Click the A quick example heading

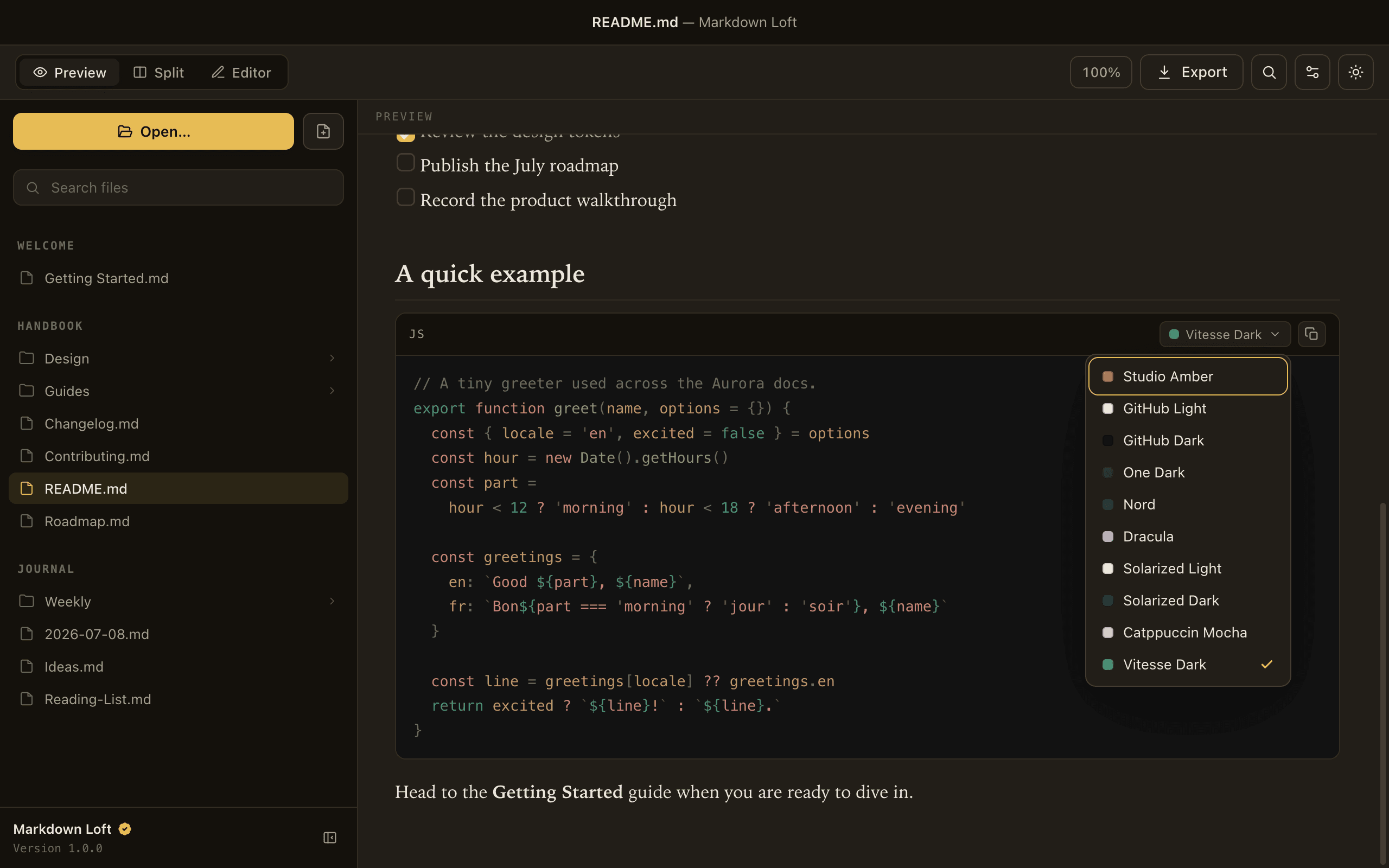click(489, 275)
